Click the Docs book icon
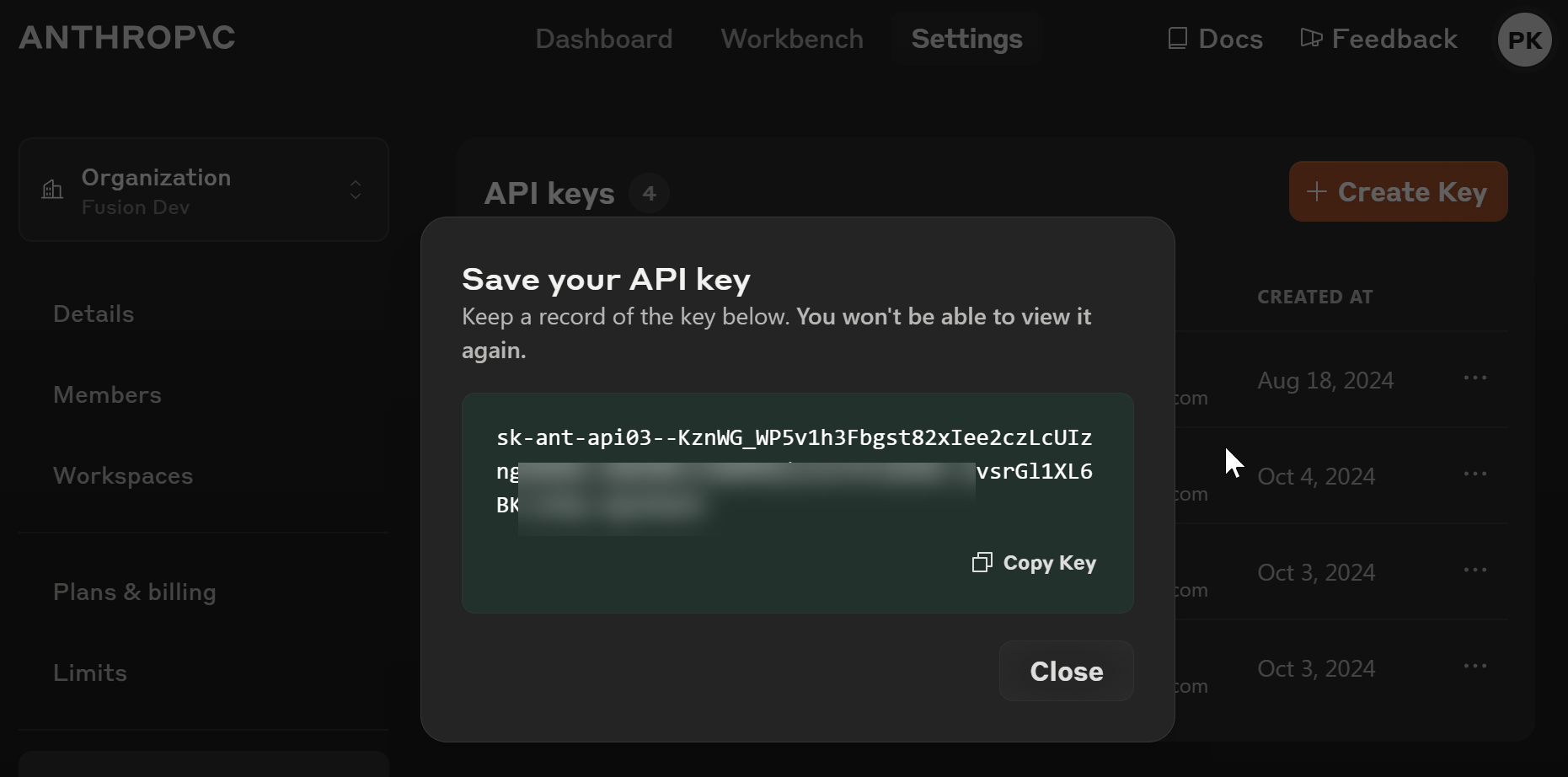 pos(1176,38)
